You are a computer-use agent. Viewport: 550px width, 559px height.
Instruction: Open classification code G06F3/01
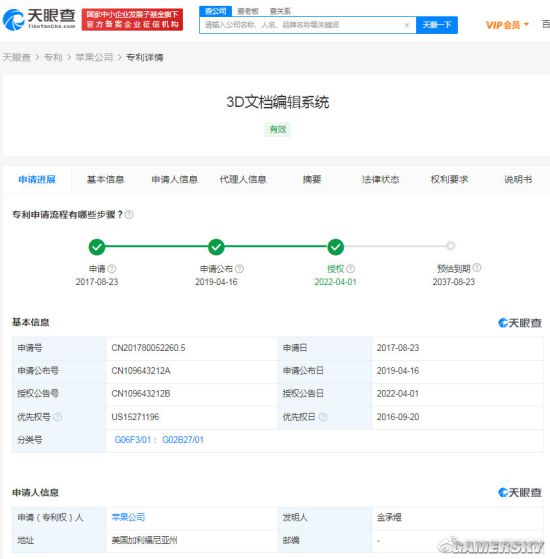(133, 440)
